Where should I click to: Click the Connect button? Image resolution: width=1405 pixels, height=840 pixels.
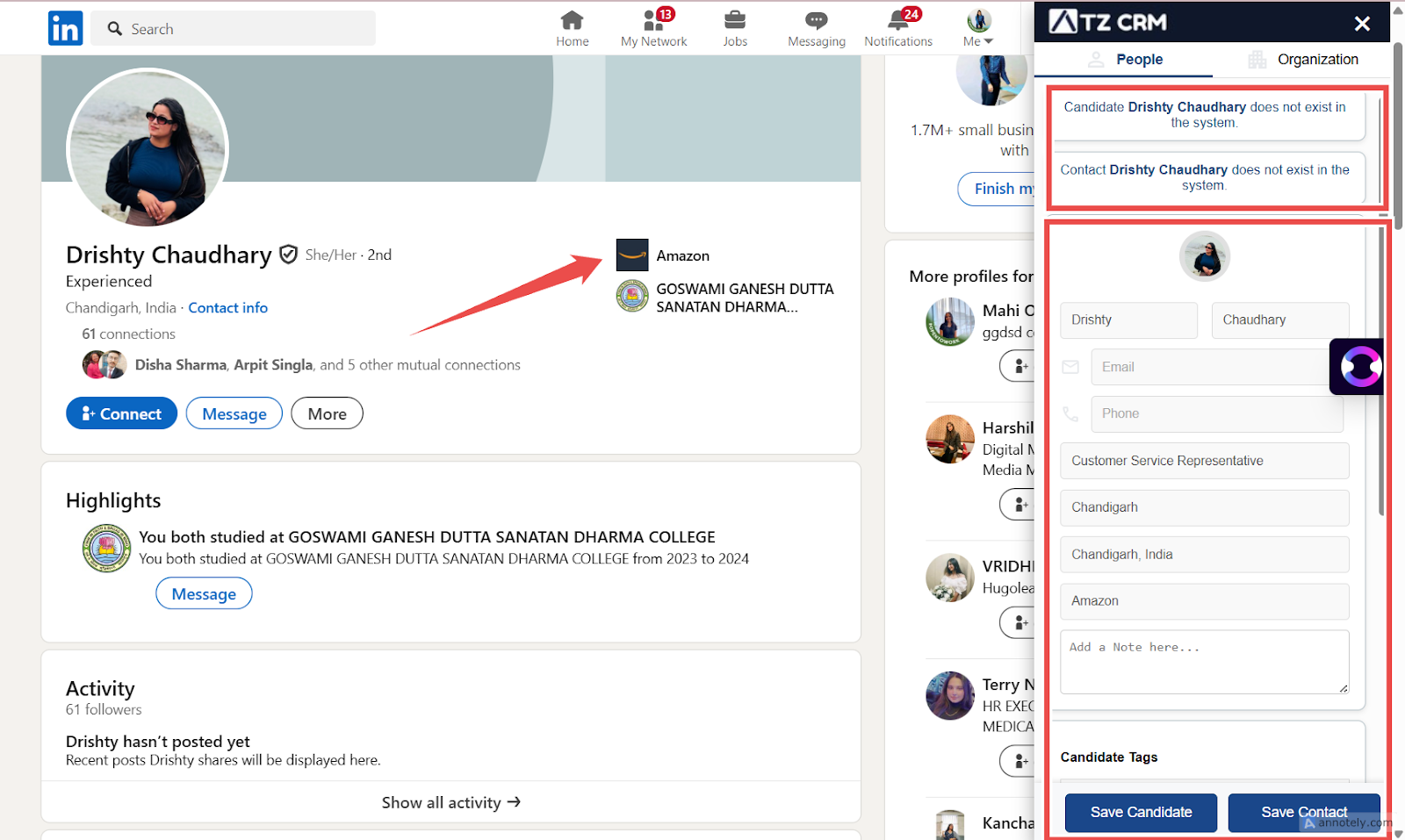(x=121, y=413)
